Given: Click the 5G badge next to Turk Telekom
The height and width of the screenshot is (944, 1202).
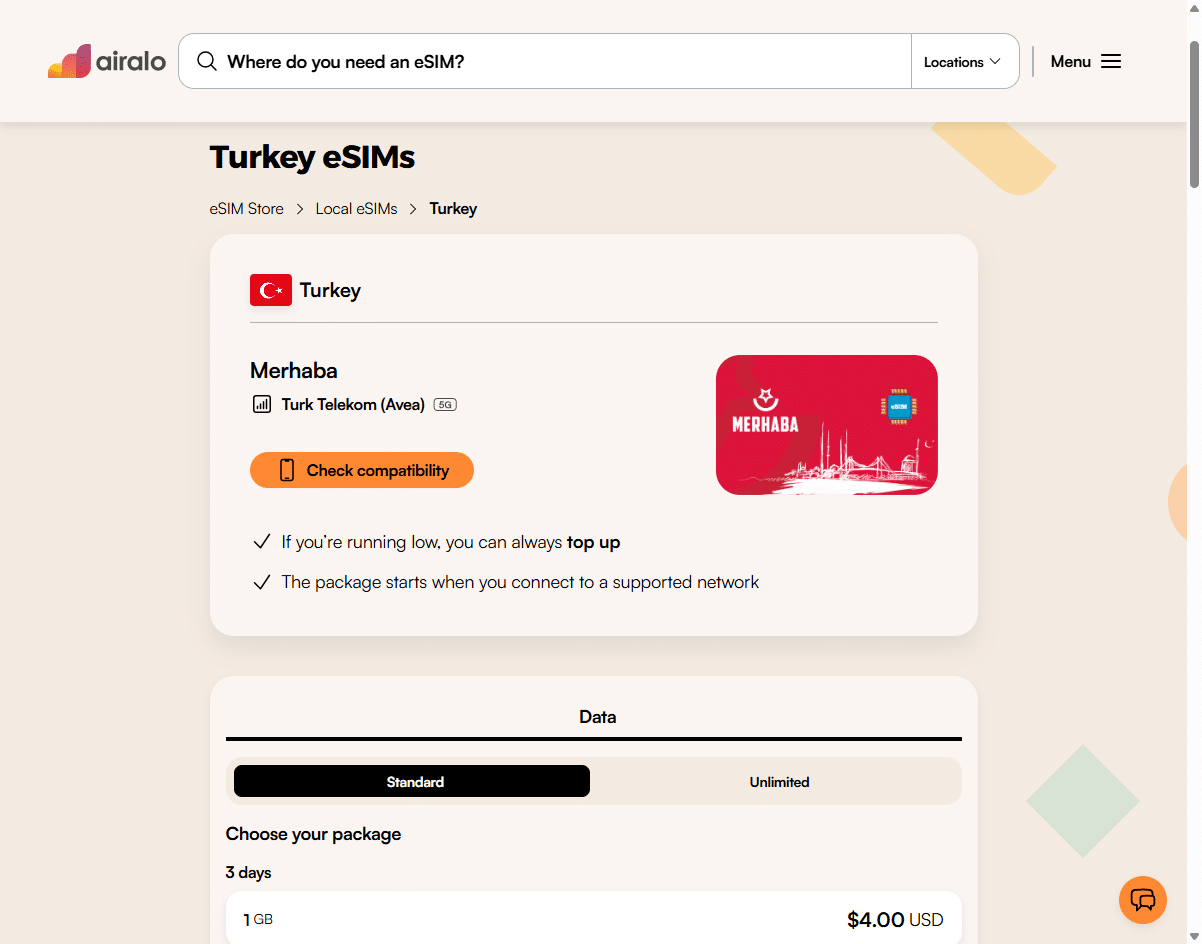Looking at the screenshot, I should [x=444, y=404].
